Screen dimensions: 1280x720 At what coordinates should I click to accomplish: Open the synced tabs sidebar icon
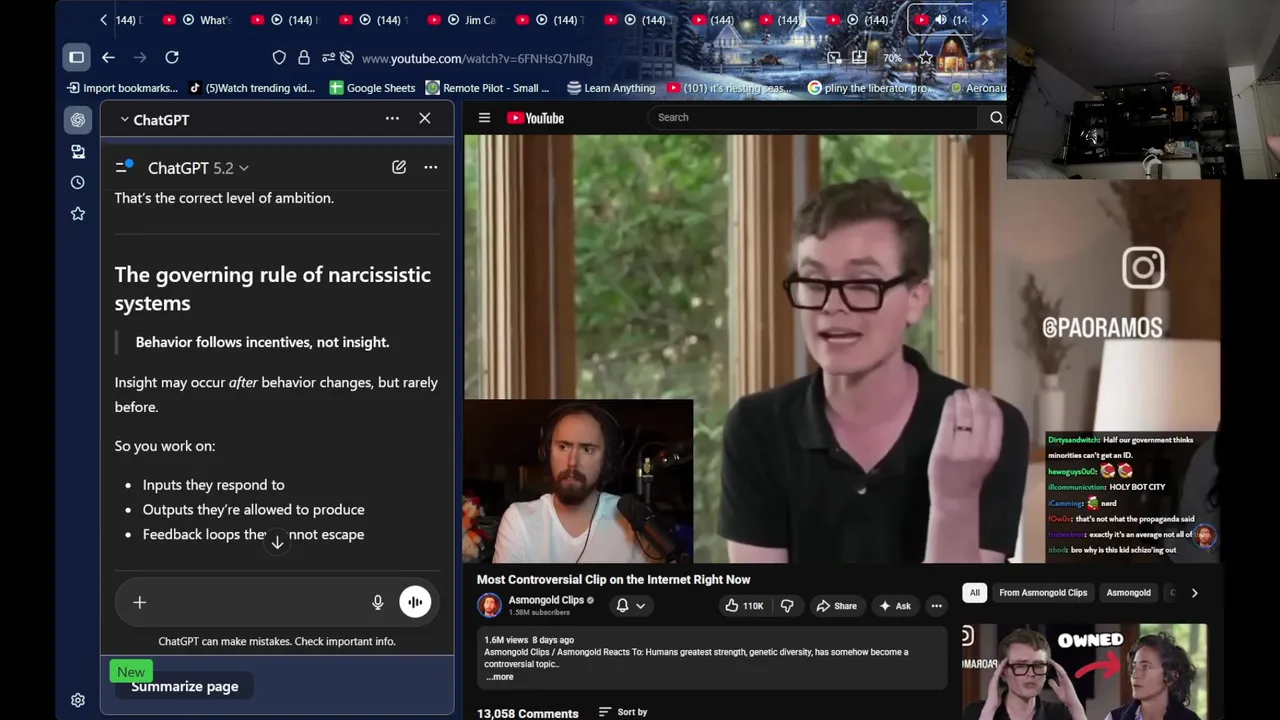[78, 151]
